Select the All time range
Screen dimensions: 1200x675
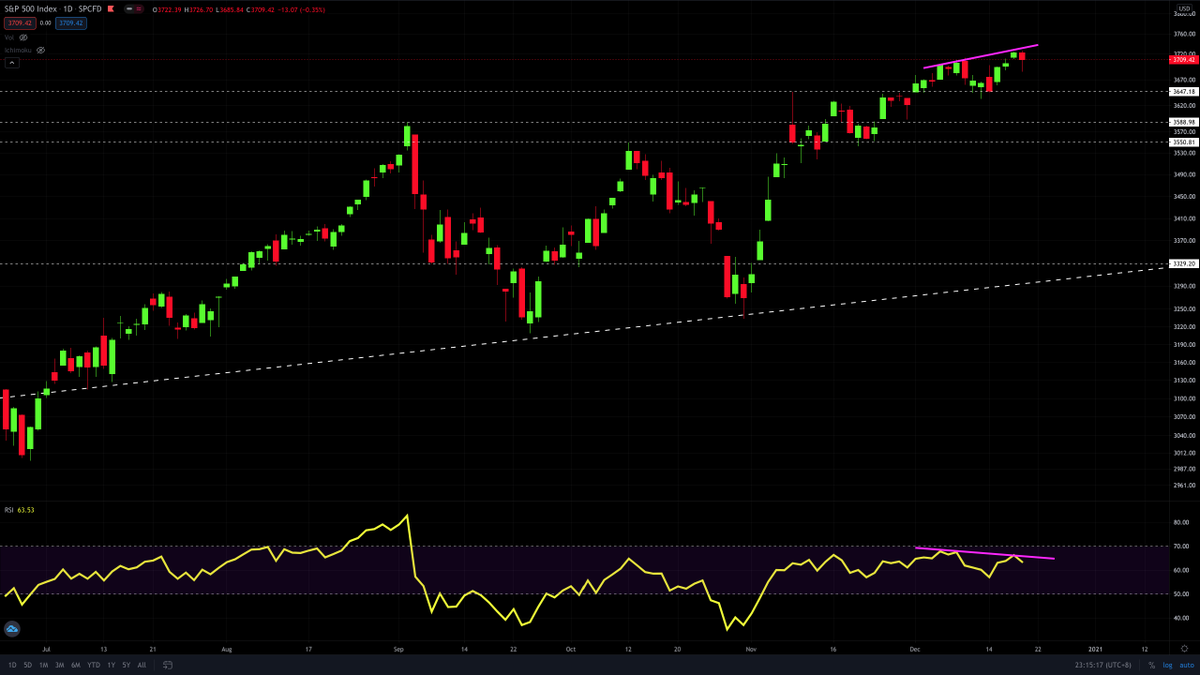[141, 665]
